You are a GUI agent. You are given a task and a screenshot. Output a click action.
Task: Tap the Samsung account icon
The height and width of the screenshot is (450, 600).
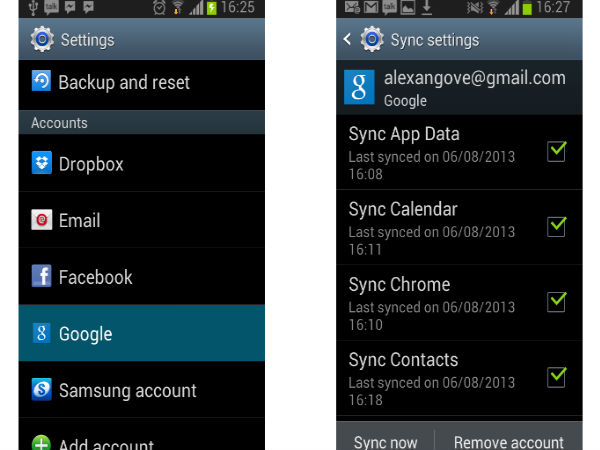tap(41, 390)
